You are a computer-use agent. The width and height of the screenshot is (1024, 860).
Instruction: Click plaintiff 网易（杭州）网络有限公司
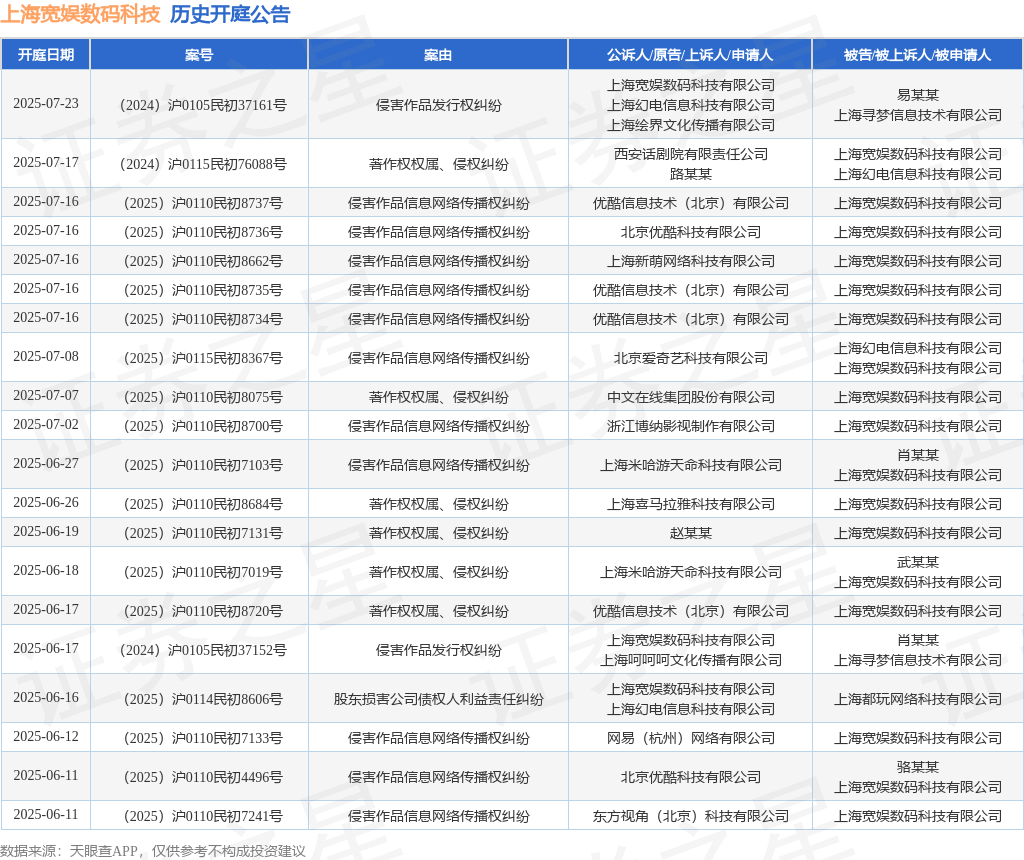(691, 738)
